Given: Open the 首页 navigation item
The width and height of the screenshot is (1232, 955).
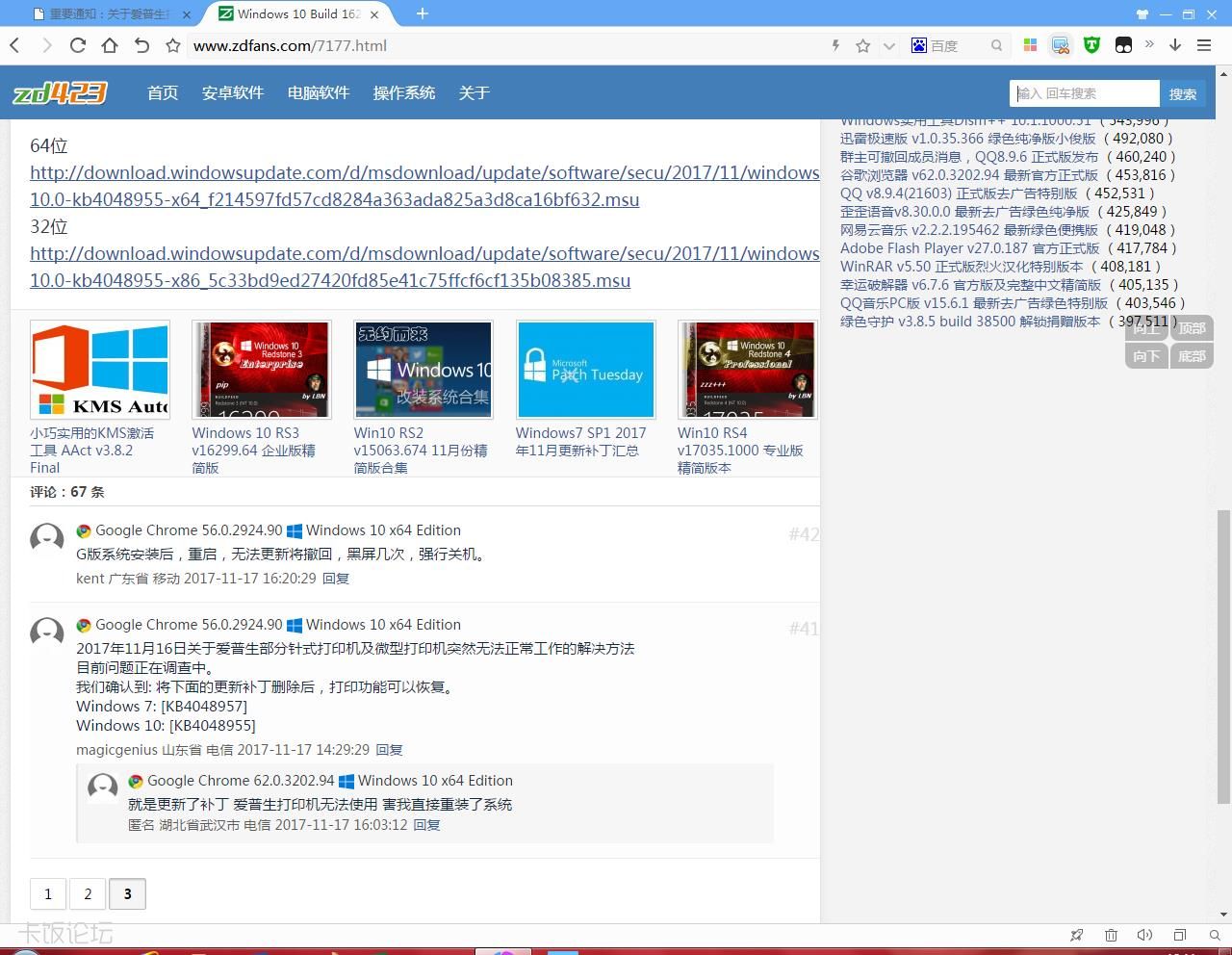Looking at the screenshot, I should click(163, 92).
